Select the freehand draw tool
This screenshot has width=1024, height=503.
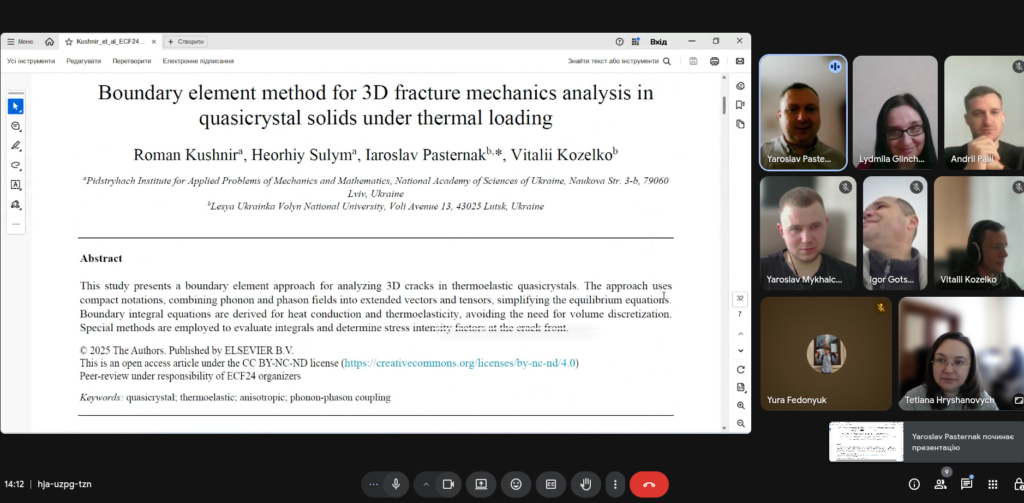click(16, 165)
